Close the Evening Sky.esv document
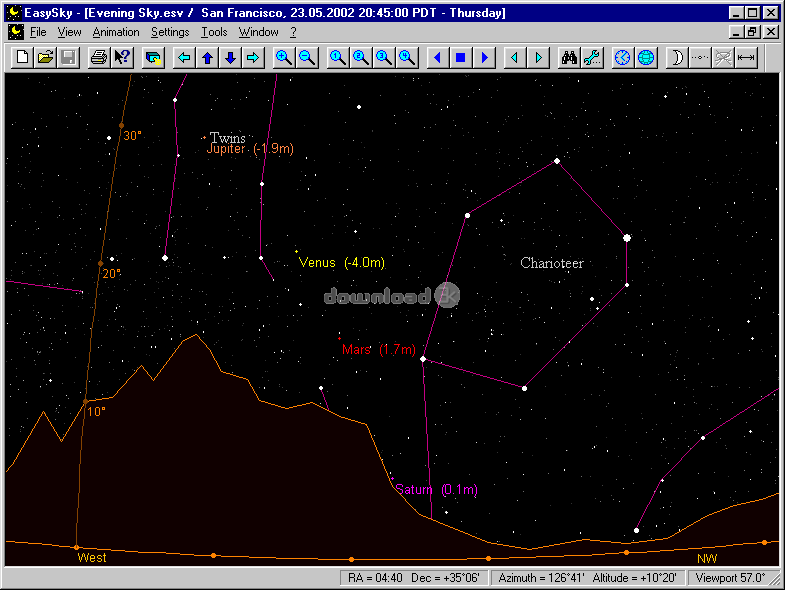Viewport: 785px width, 590px height. point(771,32)
